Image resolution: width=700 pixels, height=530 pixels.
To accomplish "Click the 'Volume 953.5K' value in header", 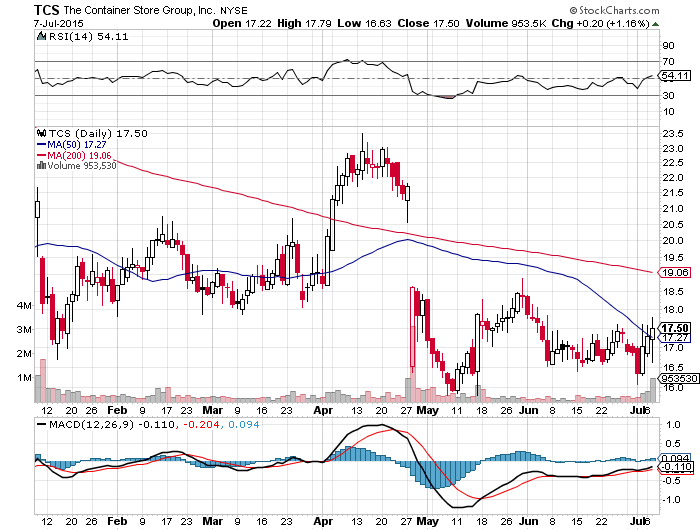I will [x=506, y=23].
